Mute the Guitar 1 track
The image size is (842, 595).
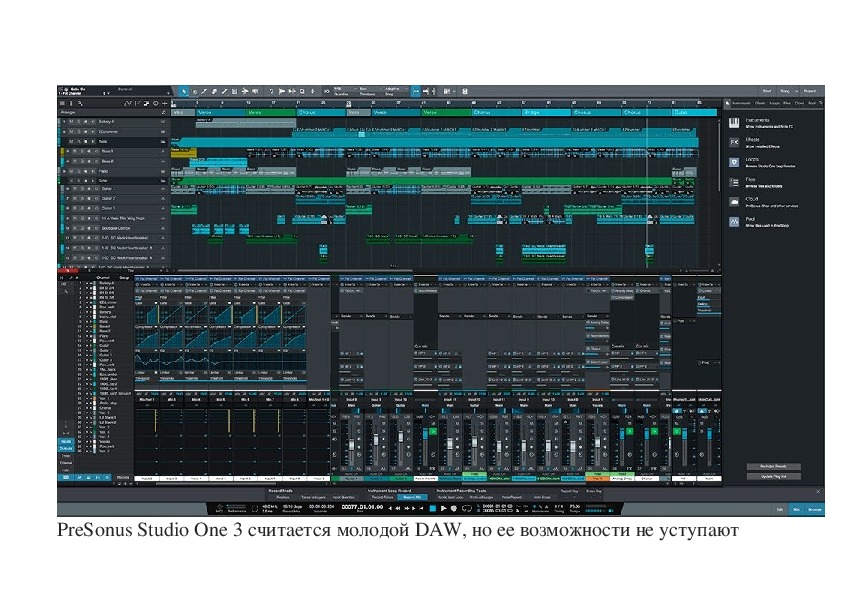pos(75,189)
